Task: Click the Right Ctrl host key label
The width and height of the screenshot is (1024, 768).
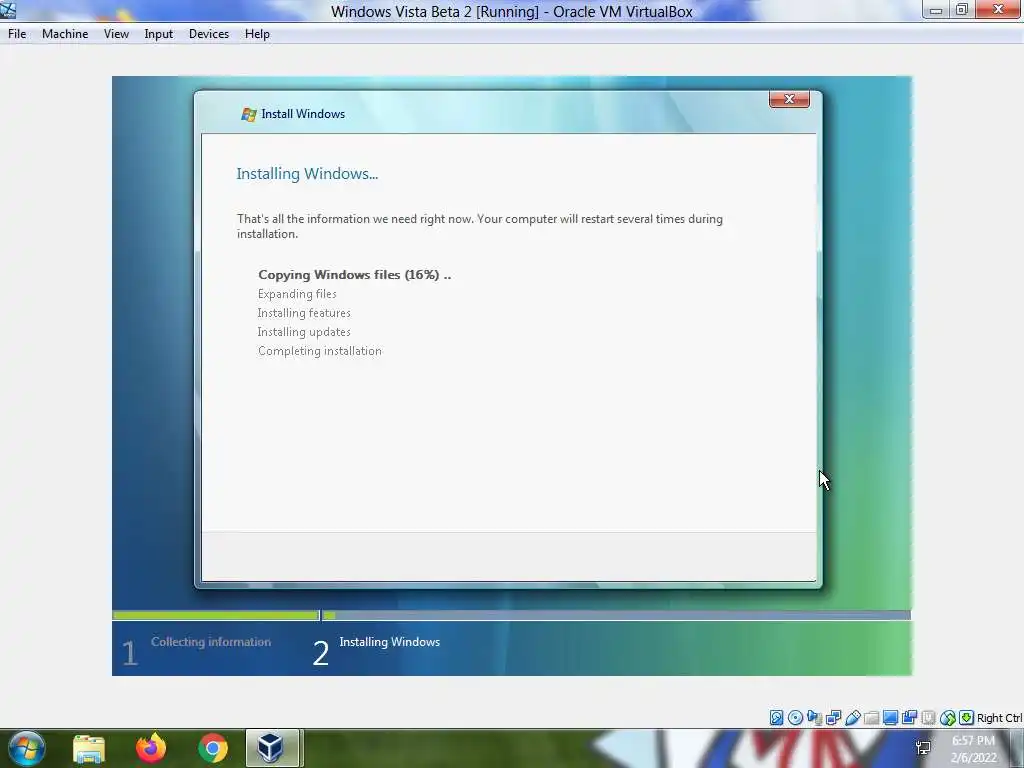Action: (x=999, y=718)
